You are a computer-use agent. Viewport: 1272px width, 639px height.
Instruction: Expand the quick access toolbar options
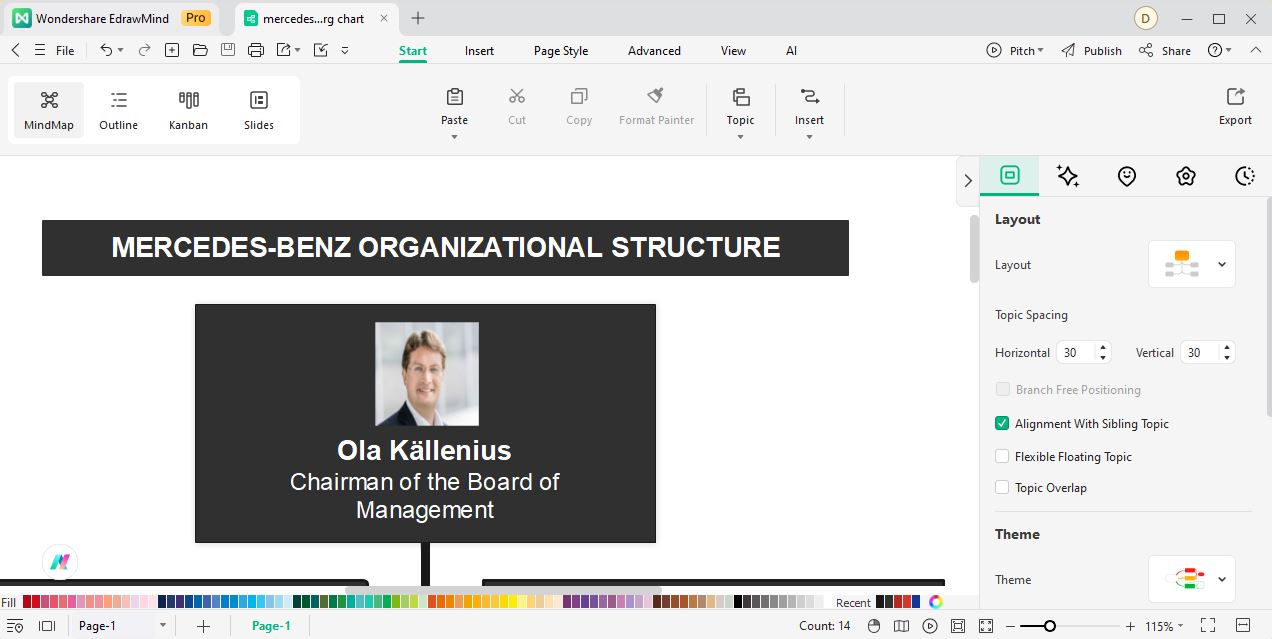tap(345, 50)
